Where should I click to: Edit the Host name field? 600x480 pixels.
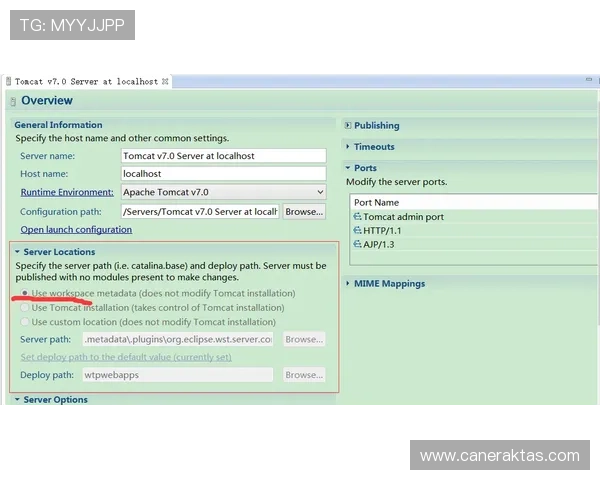click(223, 174)
